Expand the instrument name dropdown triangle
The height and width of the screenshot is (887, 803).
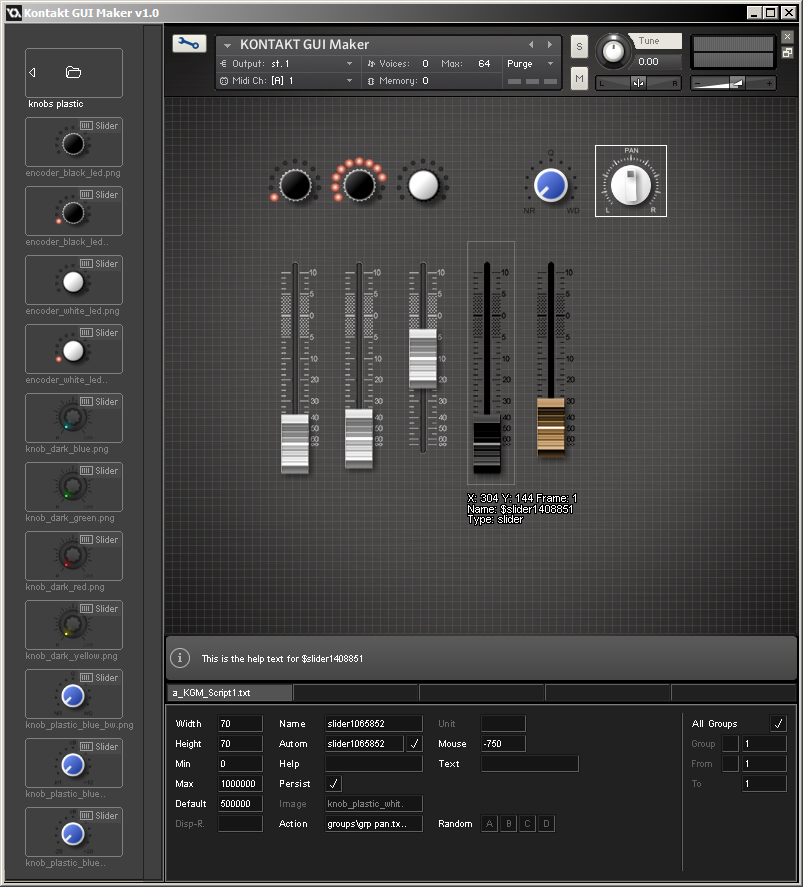(x=227, y=45)
